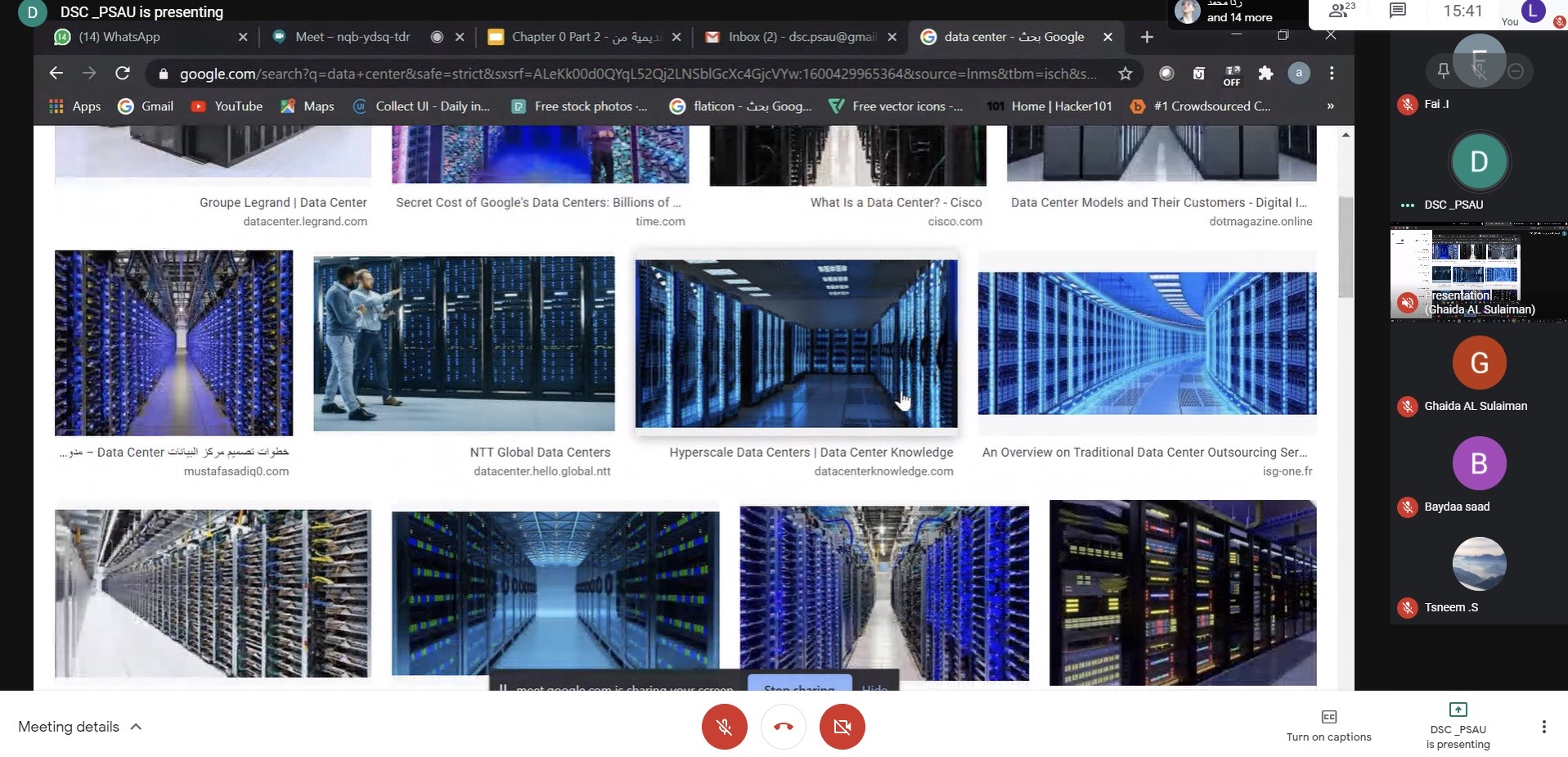This screenshot has height=757, width=1568.
Task: Open a new browser tab
Action: pyautogui.click(x=1147, y=37)
